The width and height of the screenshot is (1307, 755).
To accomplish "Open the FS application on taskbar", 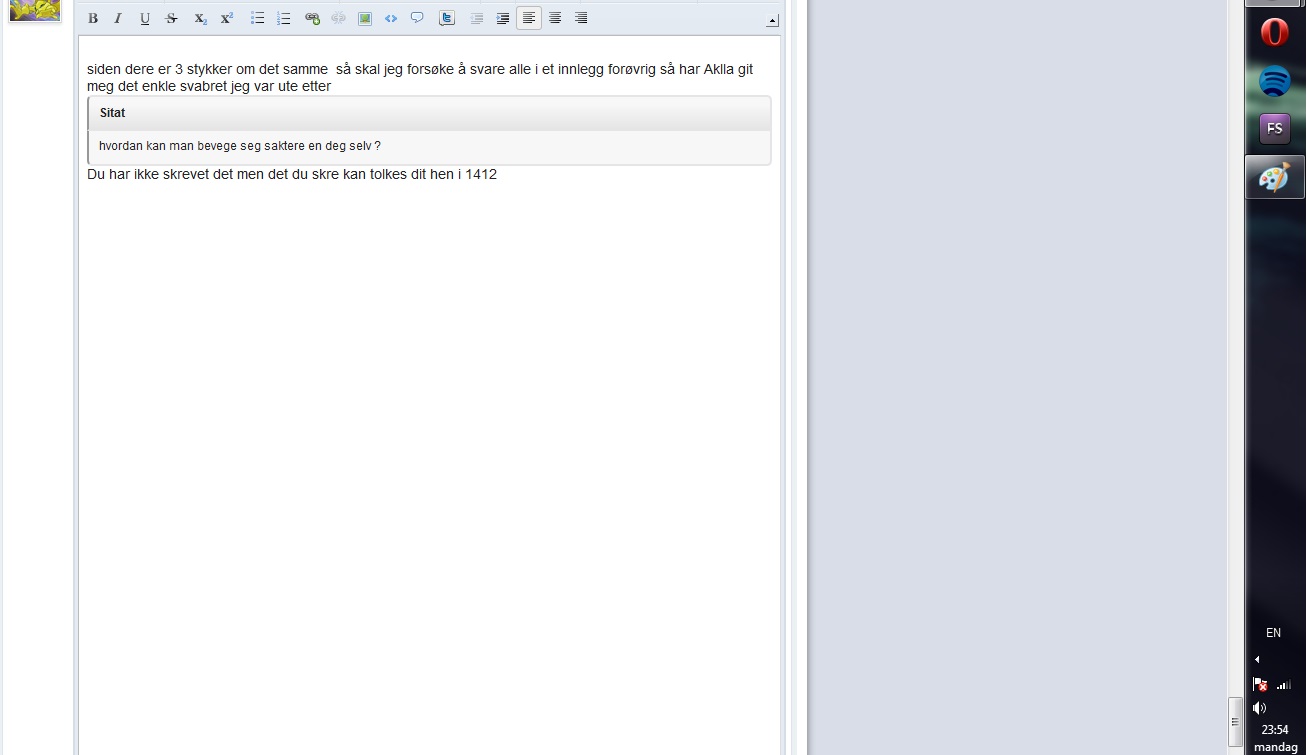I will [x=1275, y=129].
